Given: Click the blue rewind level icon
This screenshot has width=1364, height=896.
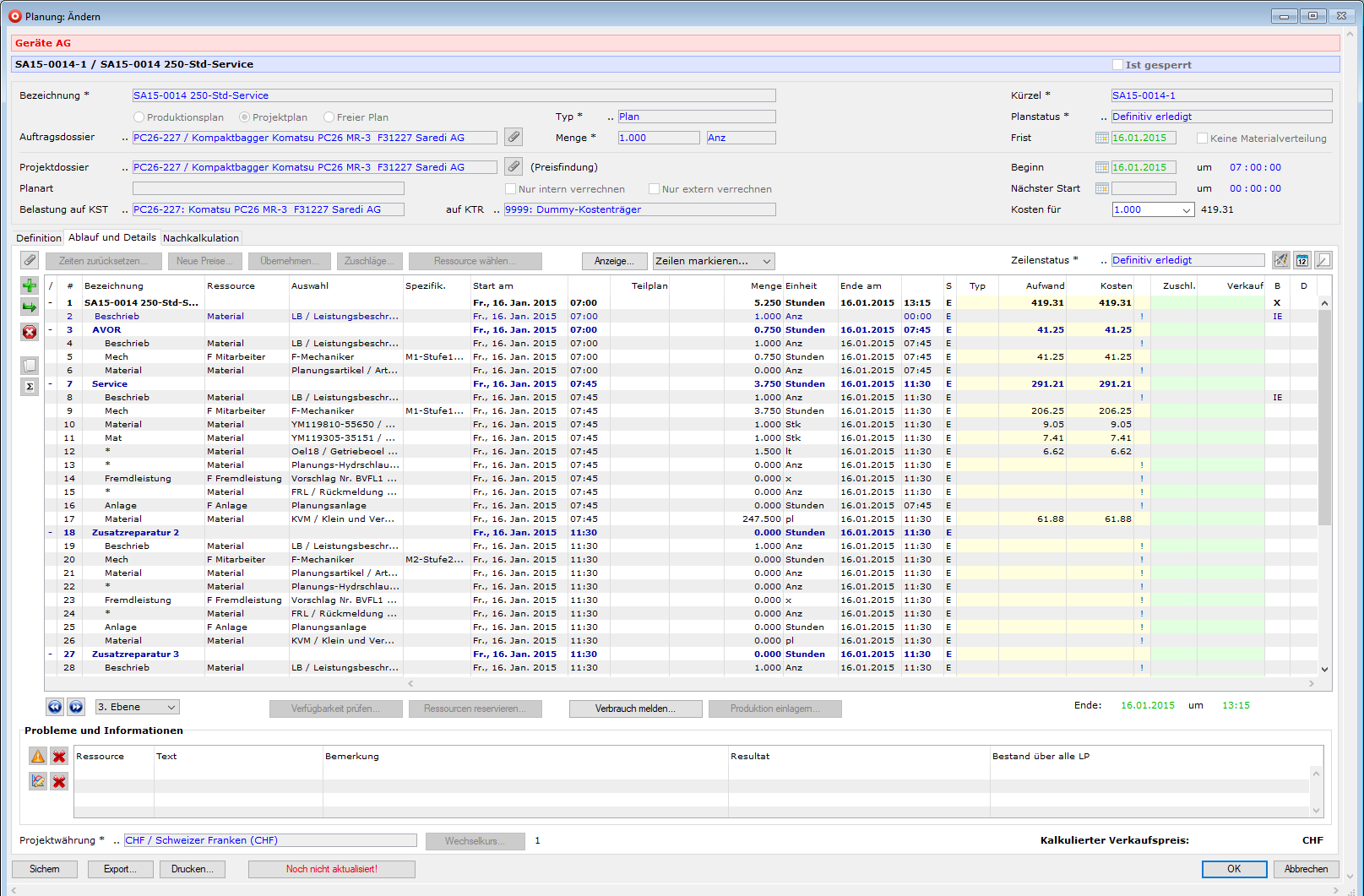Looking at the screenshot, I should [55, 707].
